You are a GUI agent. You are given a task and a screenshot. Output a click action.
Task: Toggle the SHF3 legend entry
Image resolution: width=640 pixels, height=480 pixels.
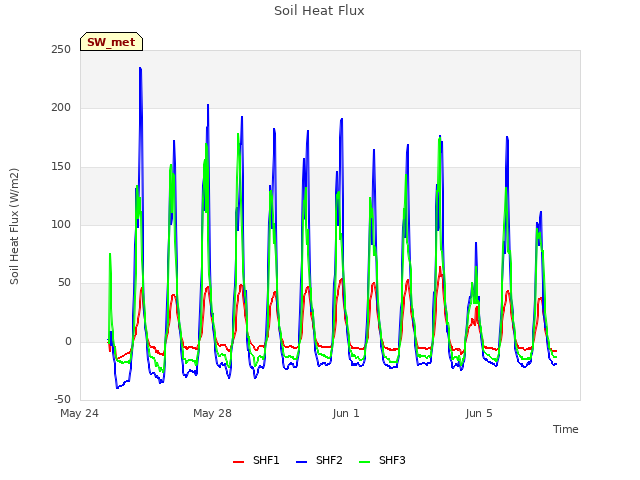pyautogui.click(x=382, y=460)
